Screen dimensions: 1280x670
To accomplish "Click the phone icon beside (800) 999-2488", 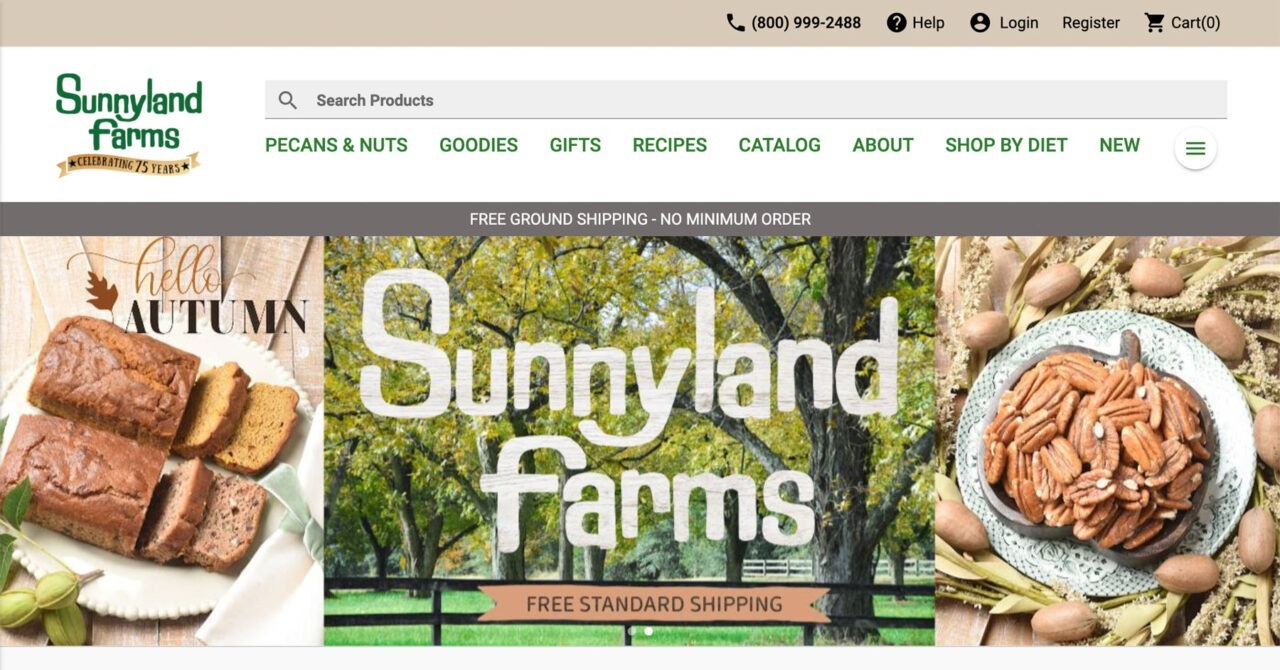I will 736,23.
